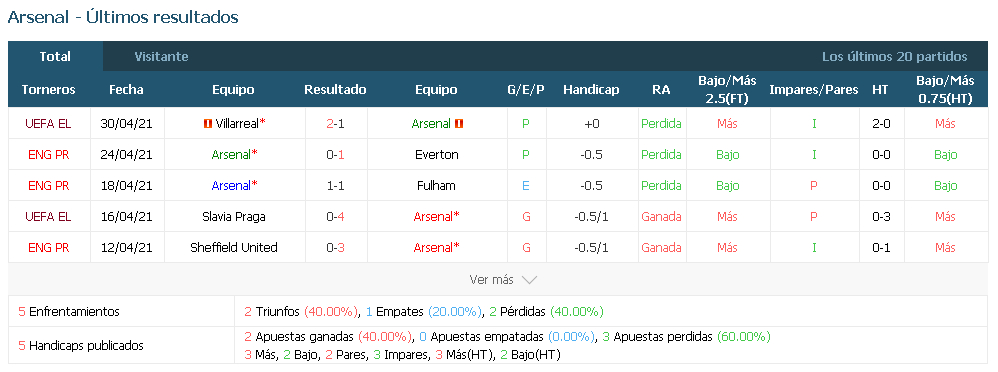Screen dimensions: 998x372
Task: Open the Everton team link
Action: pos(436,155)
